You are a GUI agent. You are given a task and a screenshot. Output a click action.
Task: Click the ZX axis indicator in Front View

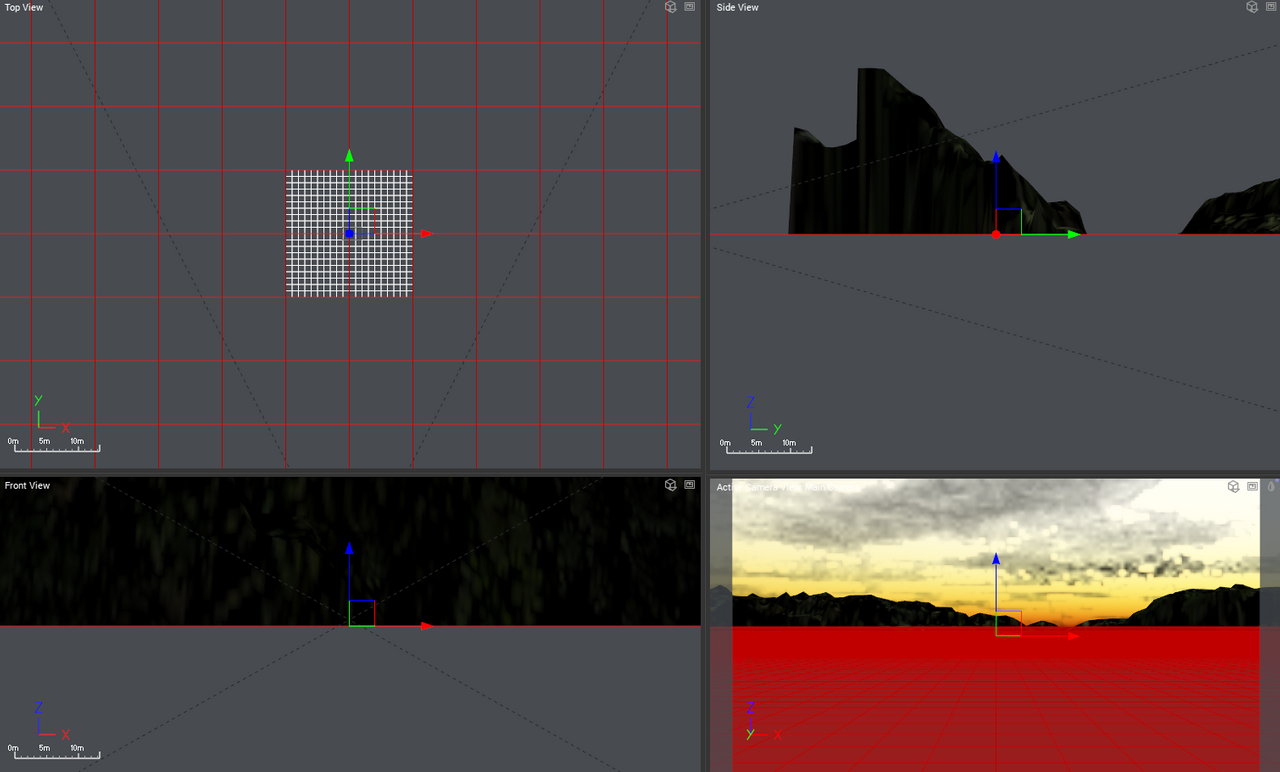pyautogui.click(x=52, y=720)
